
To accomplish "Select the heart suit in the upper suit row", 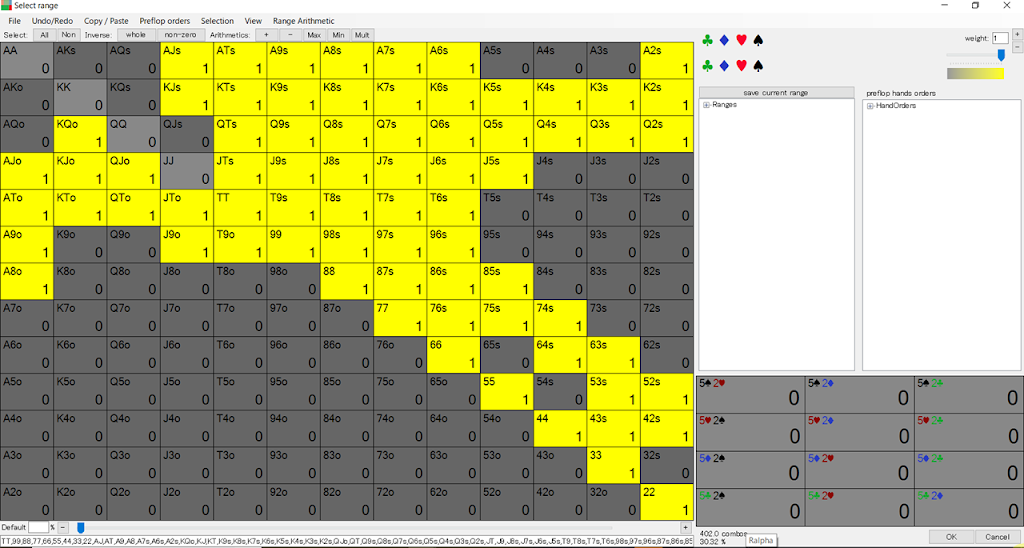I will click(x=741, y=40).
